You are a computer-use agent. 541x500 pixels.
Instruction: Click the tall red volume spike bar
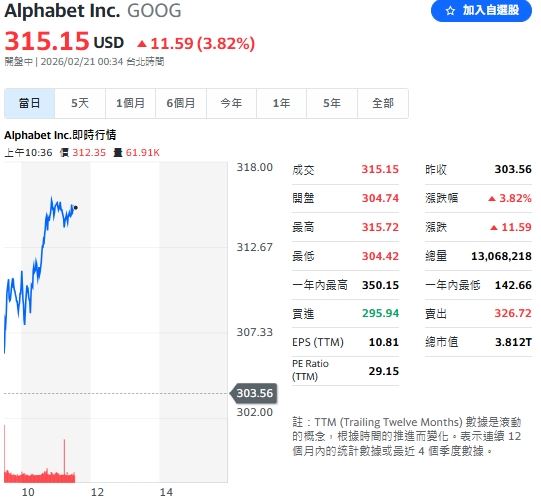pos(64,457)
